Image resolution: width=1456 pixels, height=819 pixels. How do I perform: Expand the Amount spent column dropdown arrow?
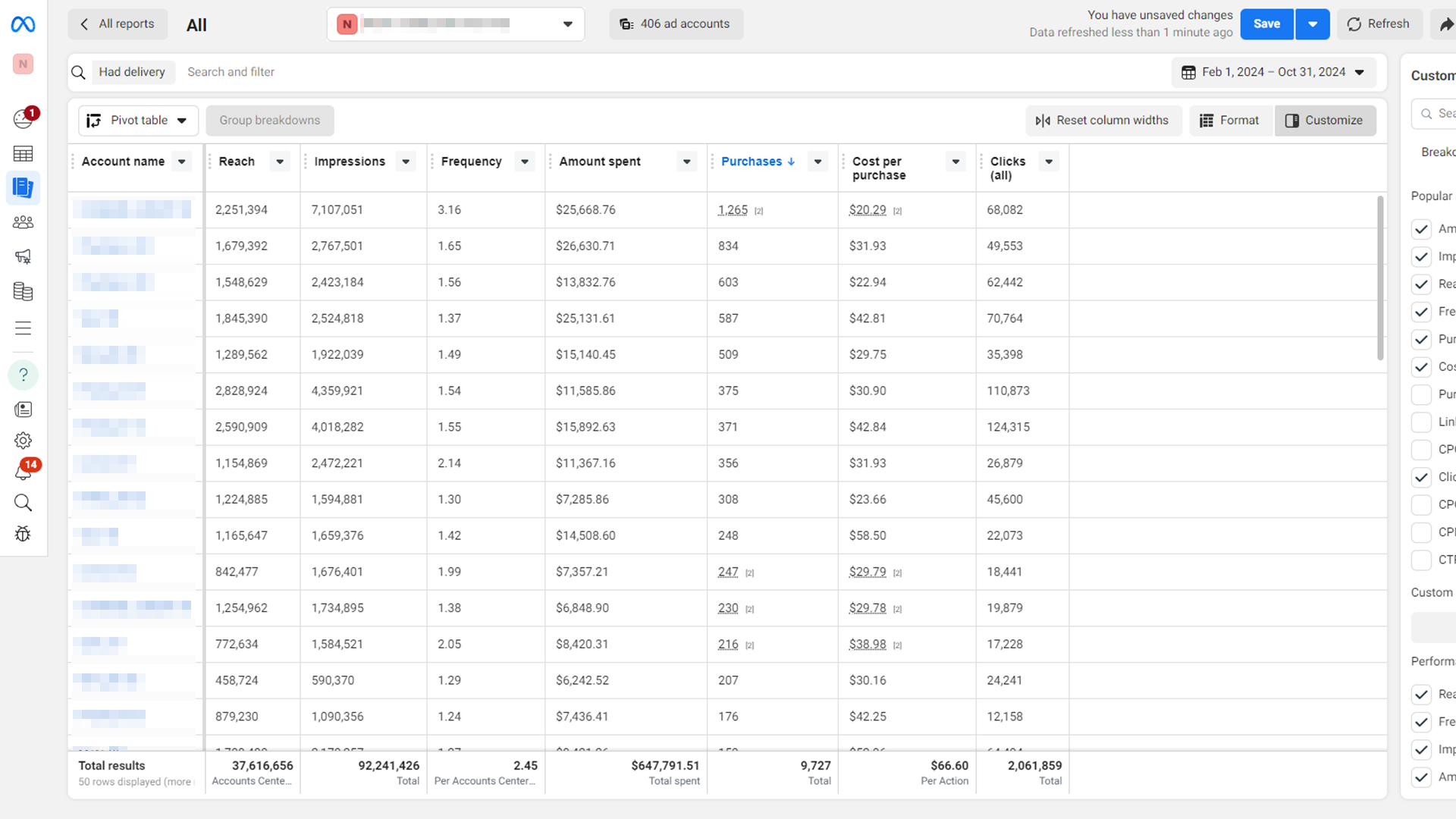pos(686,162)
